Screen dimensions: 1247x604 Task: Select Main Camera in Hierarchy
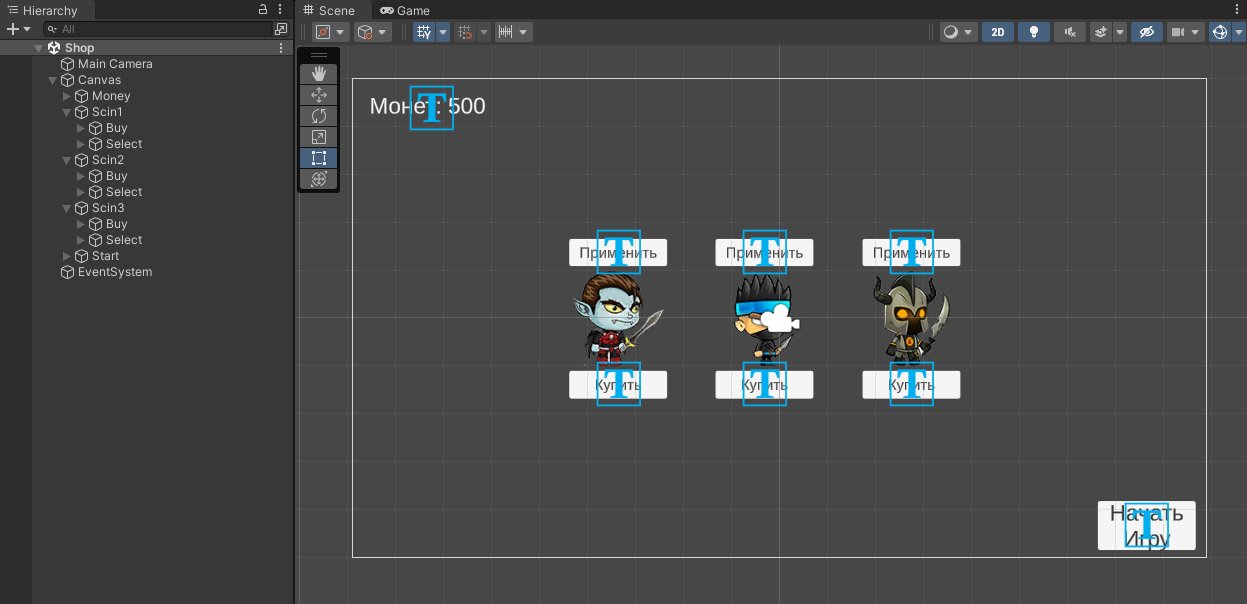tap(115, 64)
